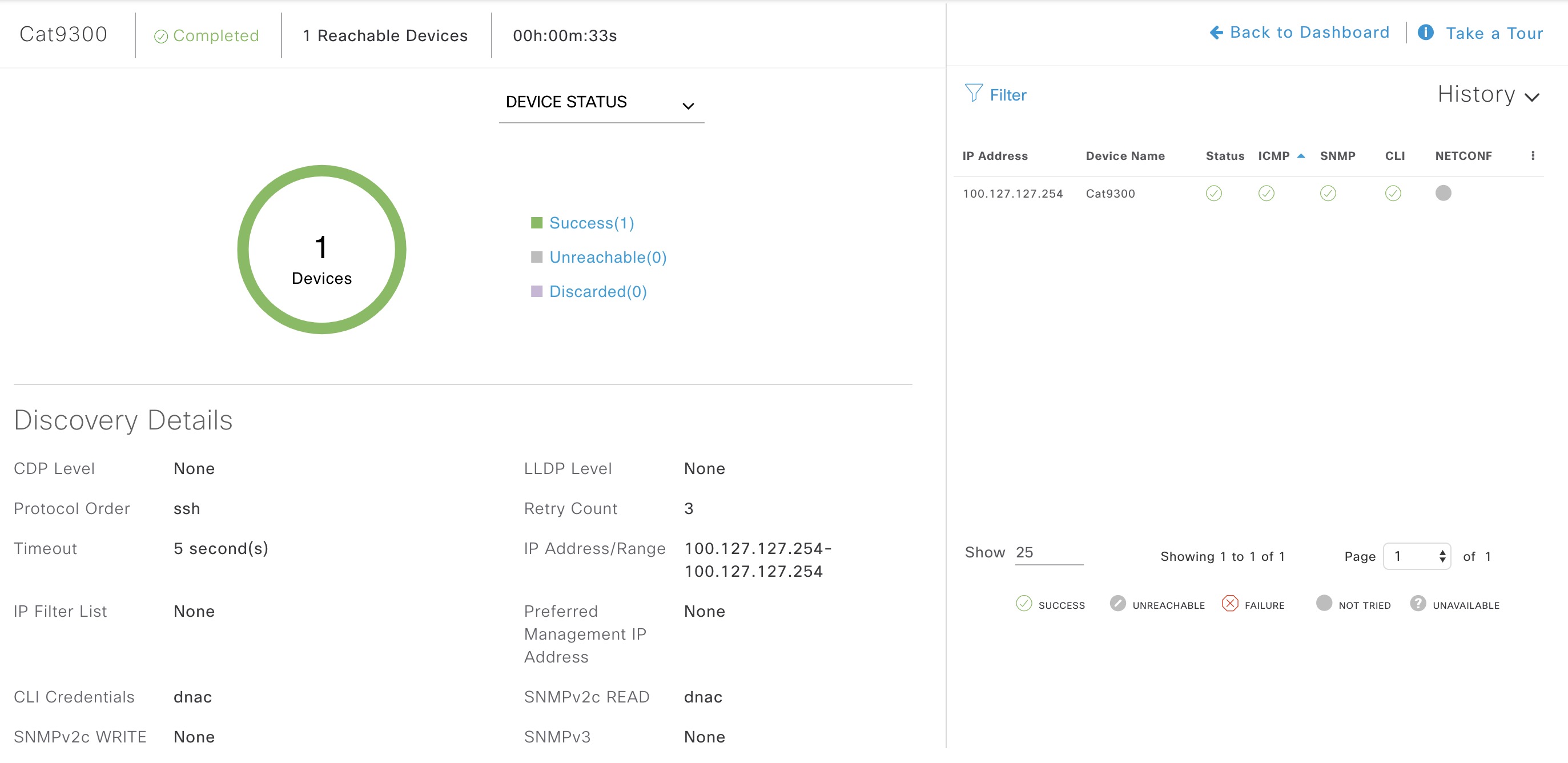Click the ICMP success check for Cat9300
The width and height of the screenshot is (1568, 763).
(1266, 194)
